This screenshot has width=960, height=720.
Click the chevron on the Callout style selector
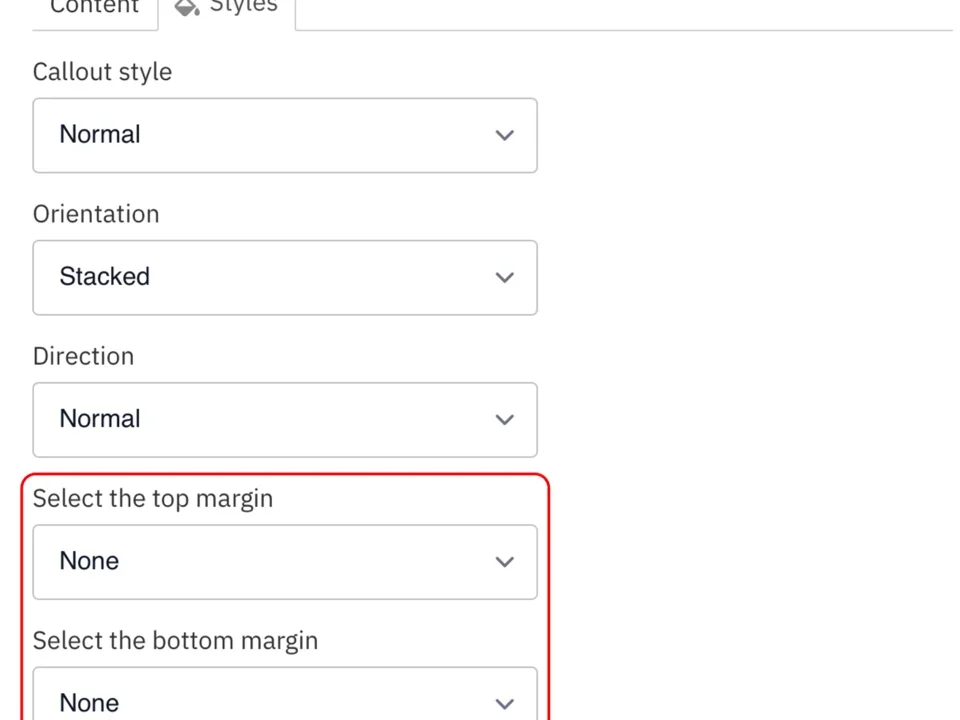(504, 135)
